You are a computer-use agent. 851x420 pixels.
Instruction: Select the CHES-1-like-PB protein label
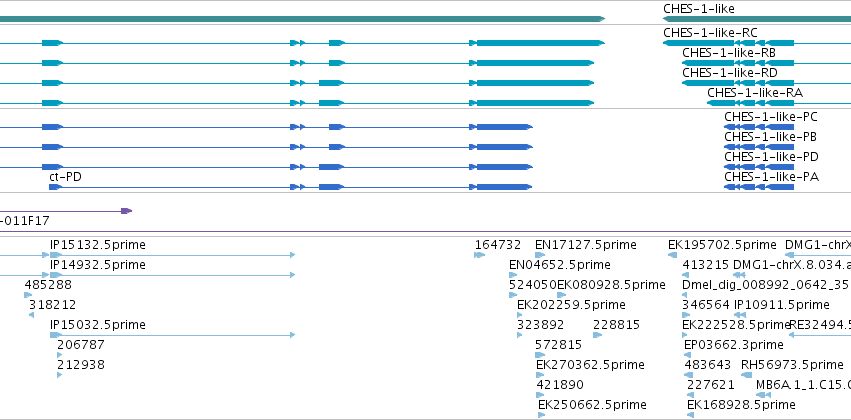[770, 137]
